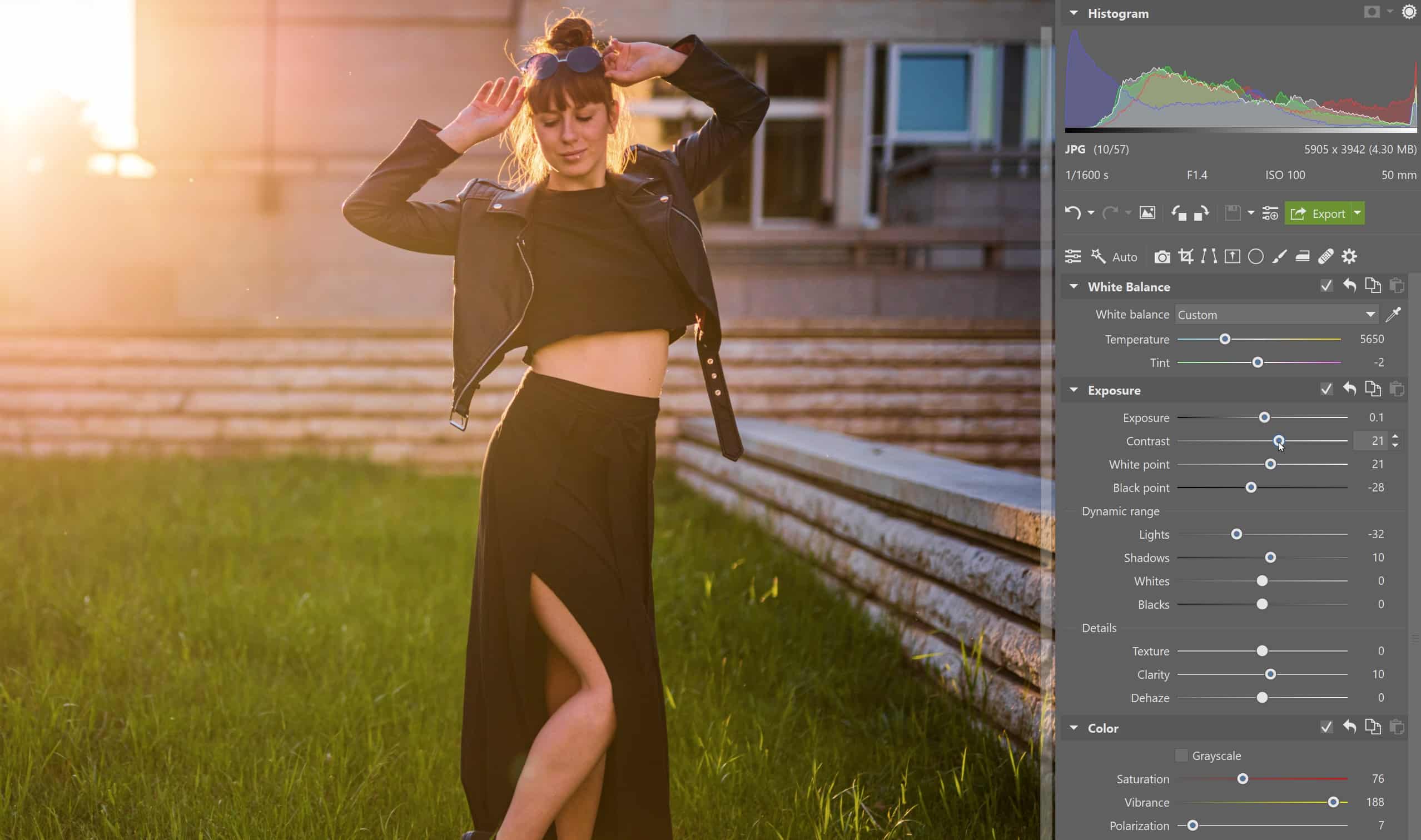Screen dimensions: 1421x840
Task: Click the Dehaze slider handle
Action: (x=1262, y=697)
